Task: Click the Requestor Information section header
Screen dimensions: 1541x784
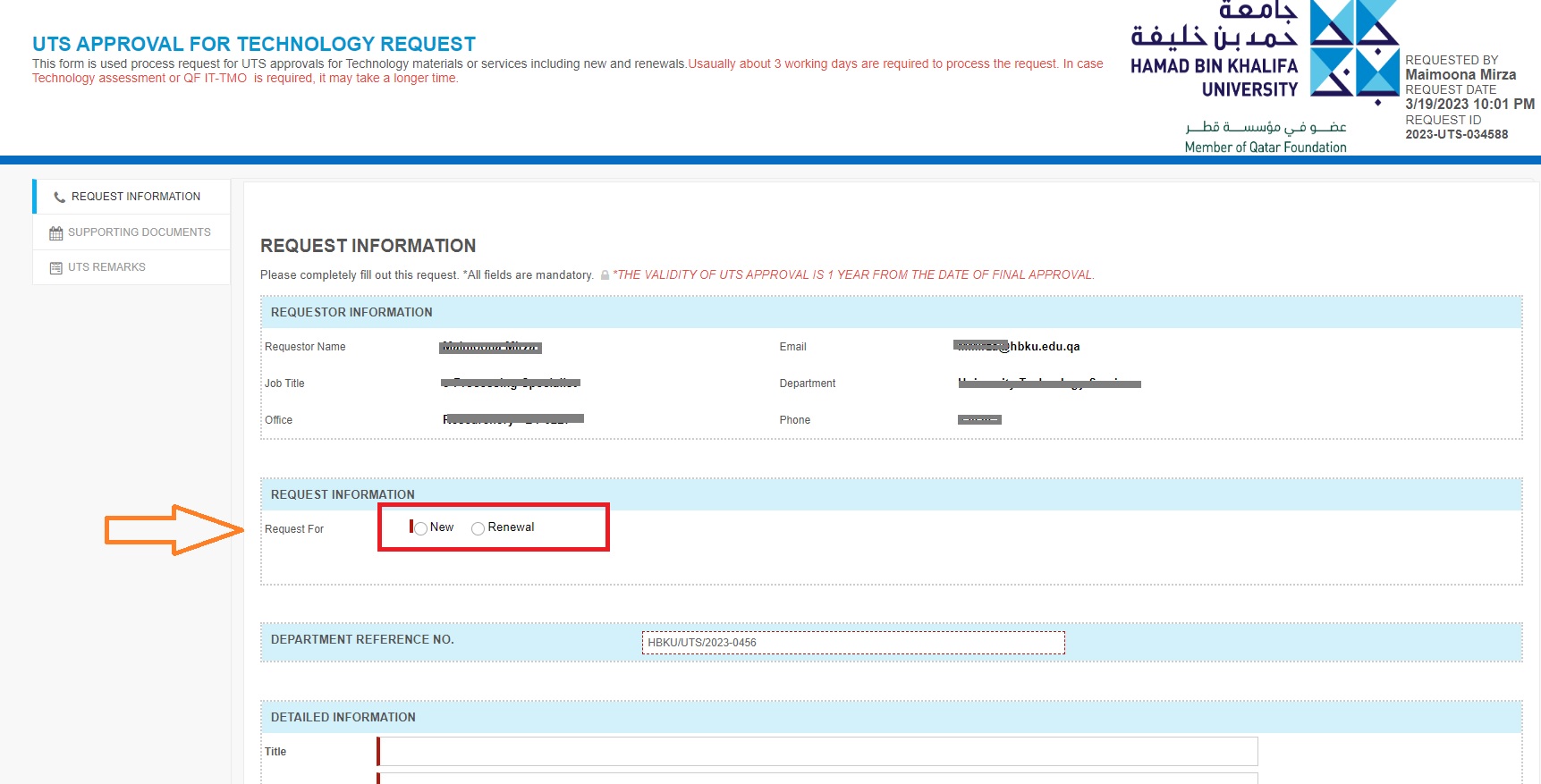Action: click(891, 312)
